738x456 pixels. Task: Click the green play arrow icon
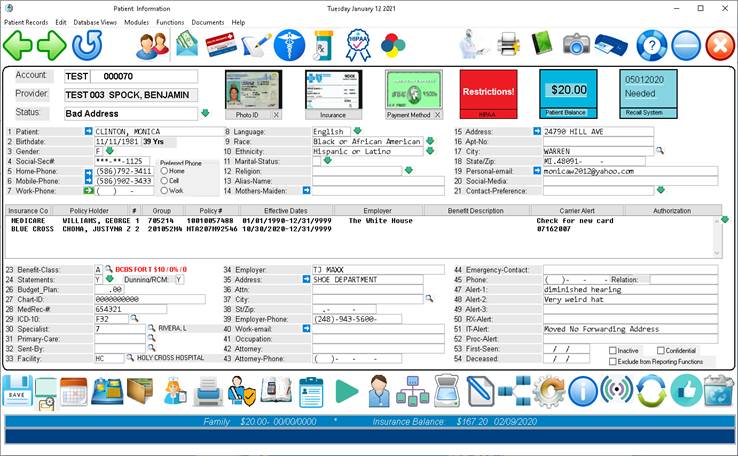346,390
